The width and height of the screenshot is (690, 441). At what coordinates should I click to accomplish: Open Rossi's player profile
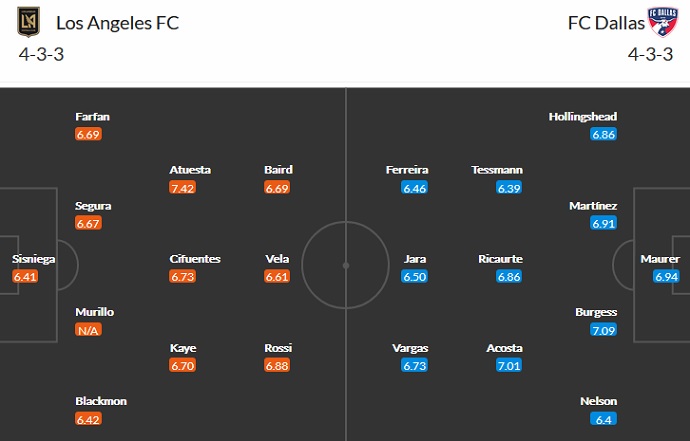click(278, 348)
